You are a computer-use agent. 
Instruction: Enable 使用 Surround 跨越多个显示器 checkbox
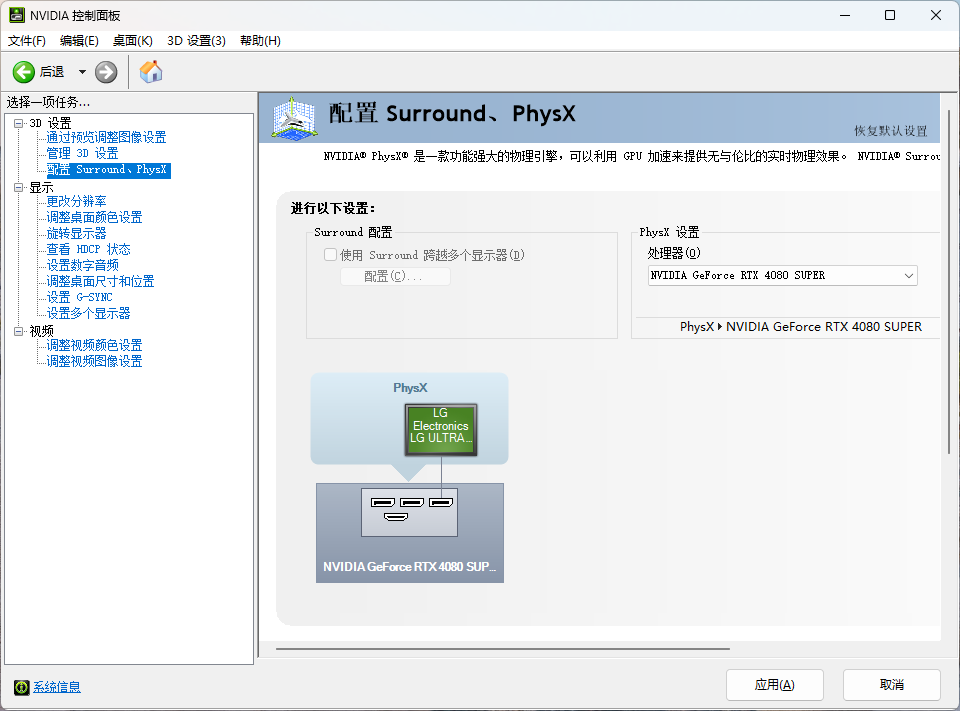330,254
